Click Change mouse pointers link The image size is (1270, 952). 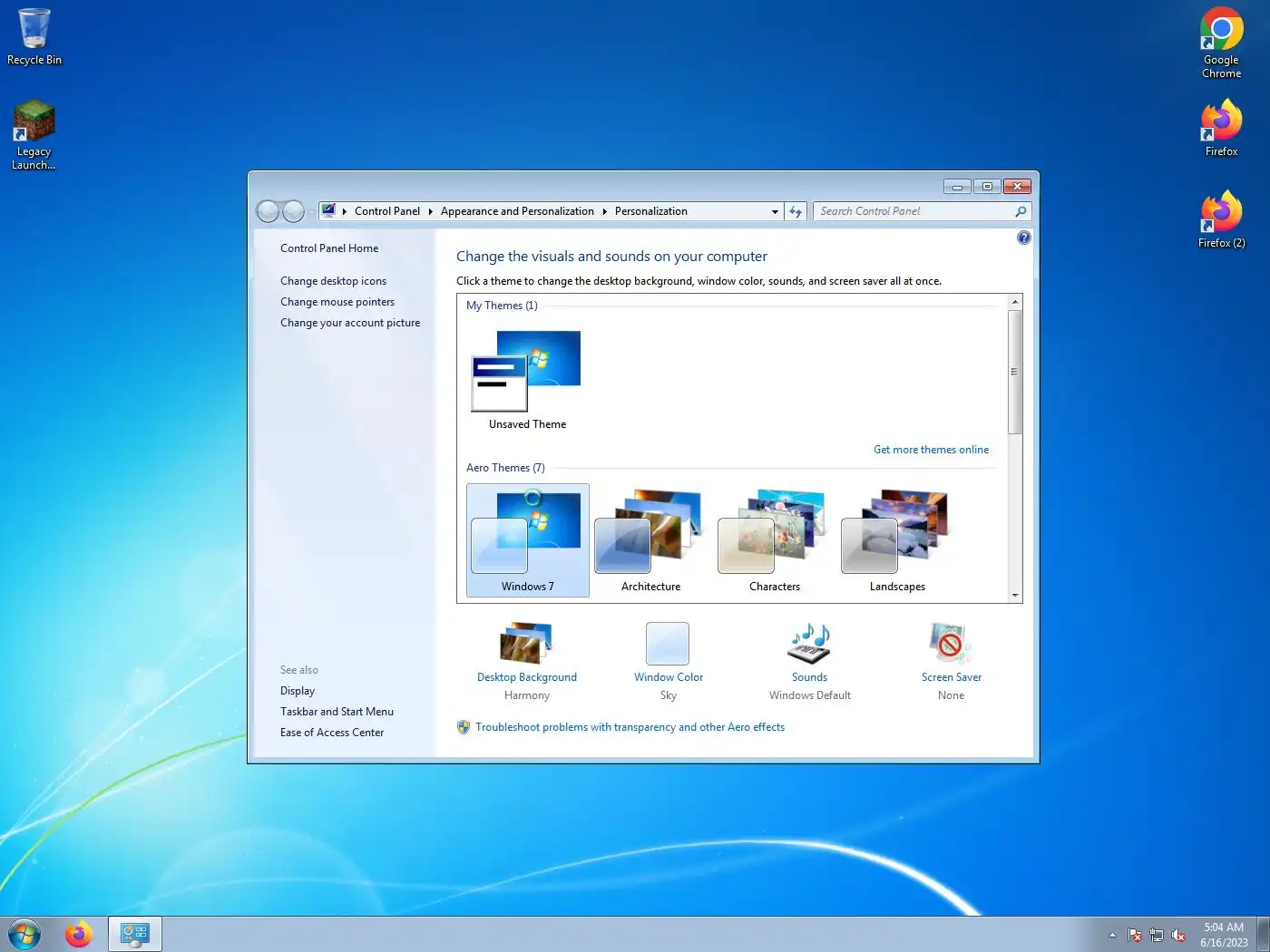coord(337,302)
